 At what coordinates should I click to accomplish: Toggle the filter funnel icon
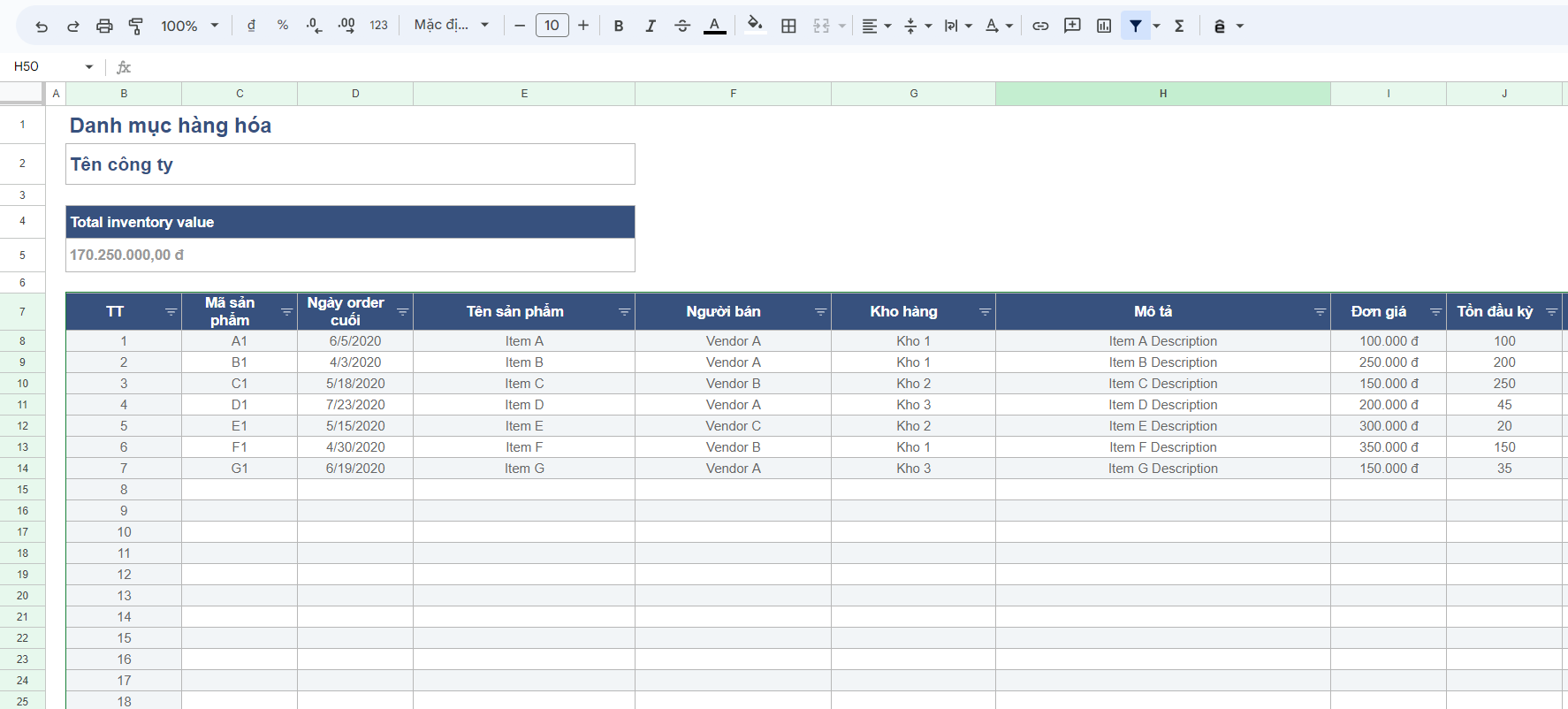click(1136, 26)
